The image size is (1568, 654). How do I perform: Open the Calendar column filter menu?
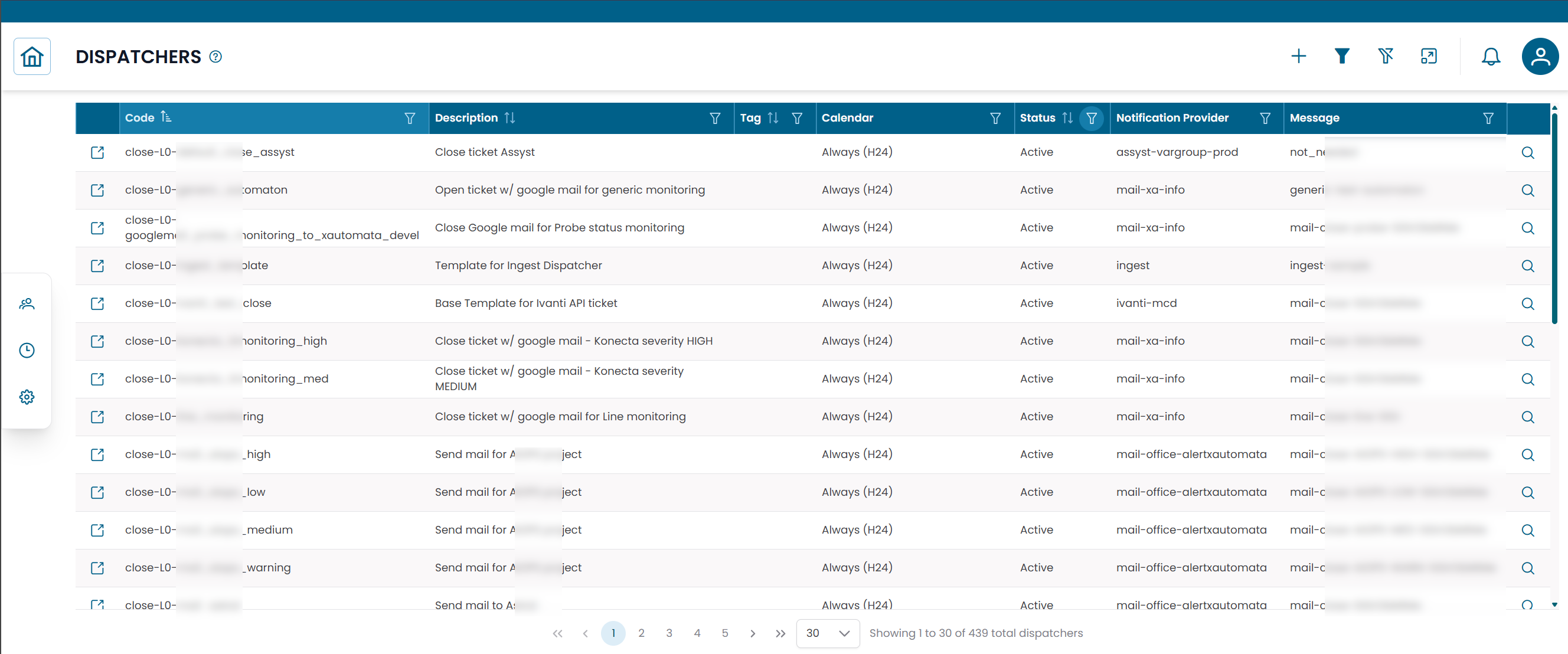[995, 118]
